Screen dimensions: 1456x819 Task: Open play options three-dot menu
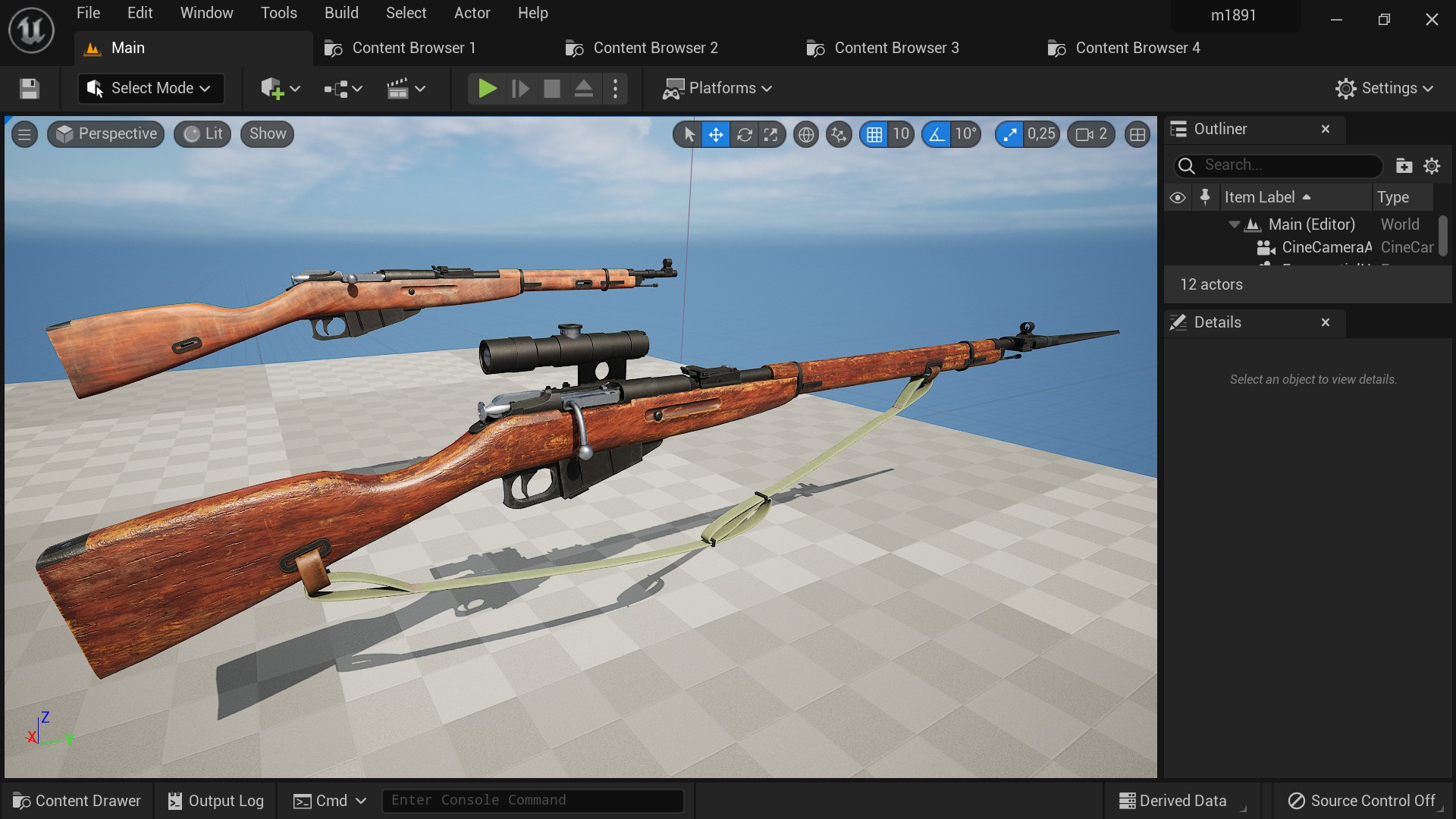point(615,89)
